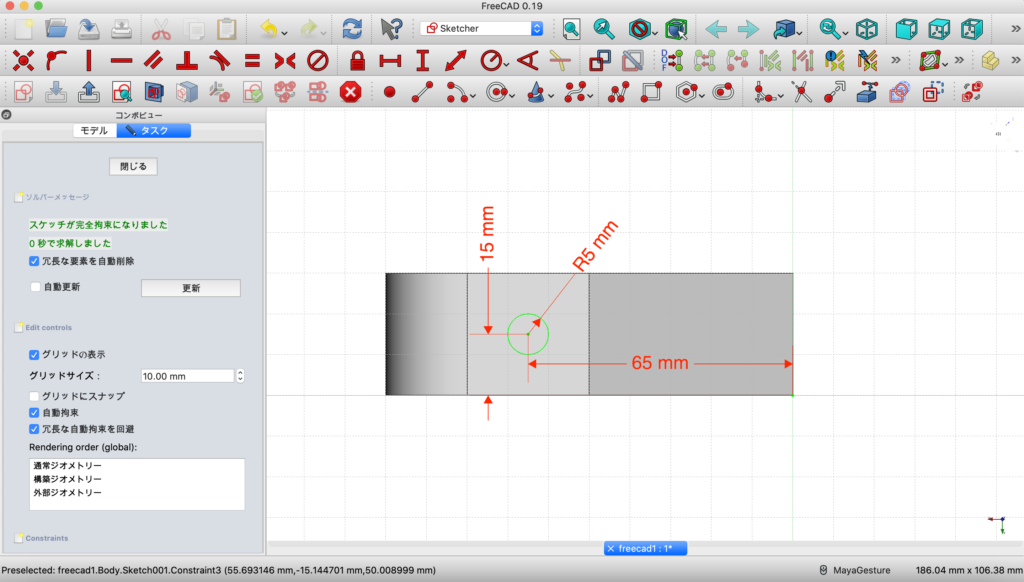1024x582 pixels.
Task: Click the undo arrow icon
Action: pyautogui.click(x=268, y=29)
